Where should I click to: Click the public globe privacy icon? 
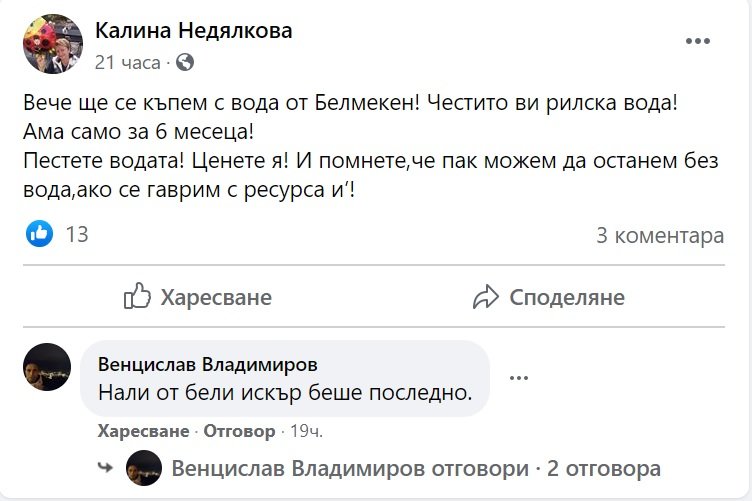183,62
